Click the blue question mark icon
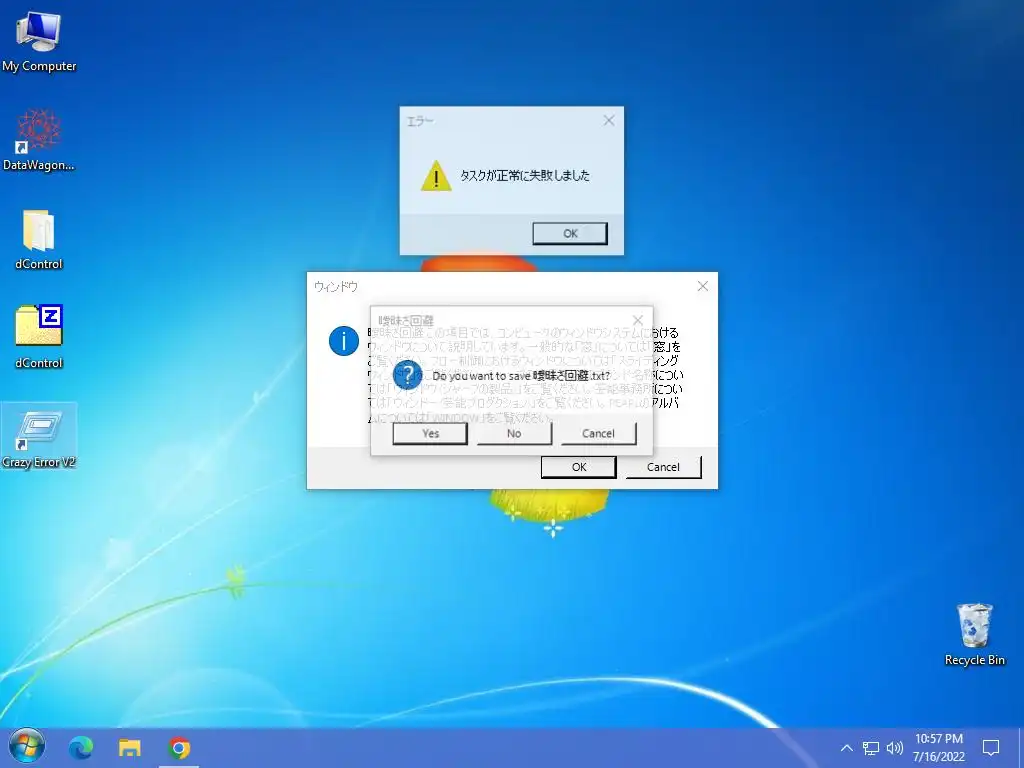 (x=408, y=375)
